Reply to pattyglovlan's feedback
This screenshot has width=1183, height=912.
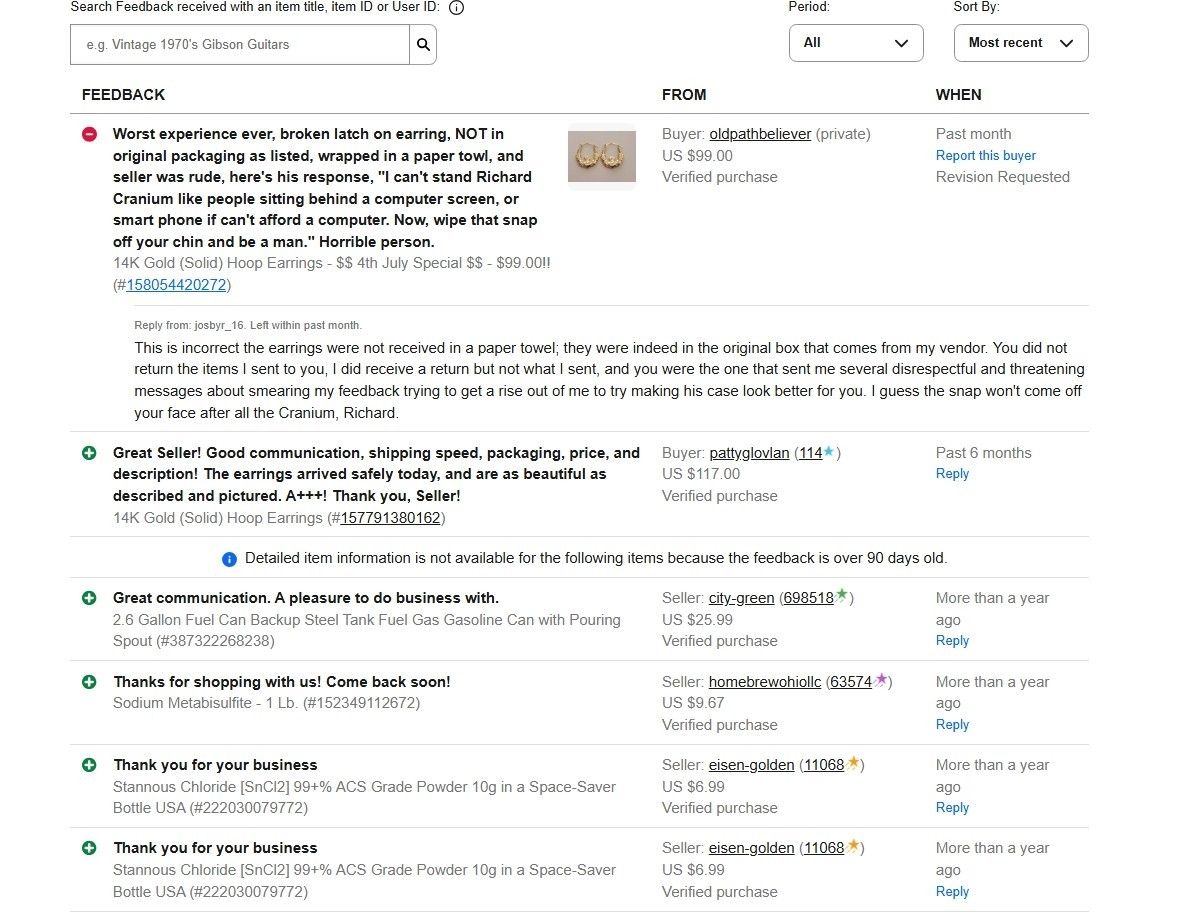(952, 474)
